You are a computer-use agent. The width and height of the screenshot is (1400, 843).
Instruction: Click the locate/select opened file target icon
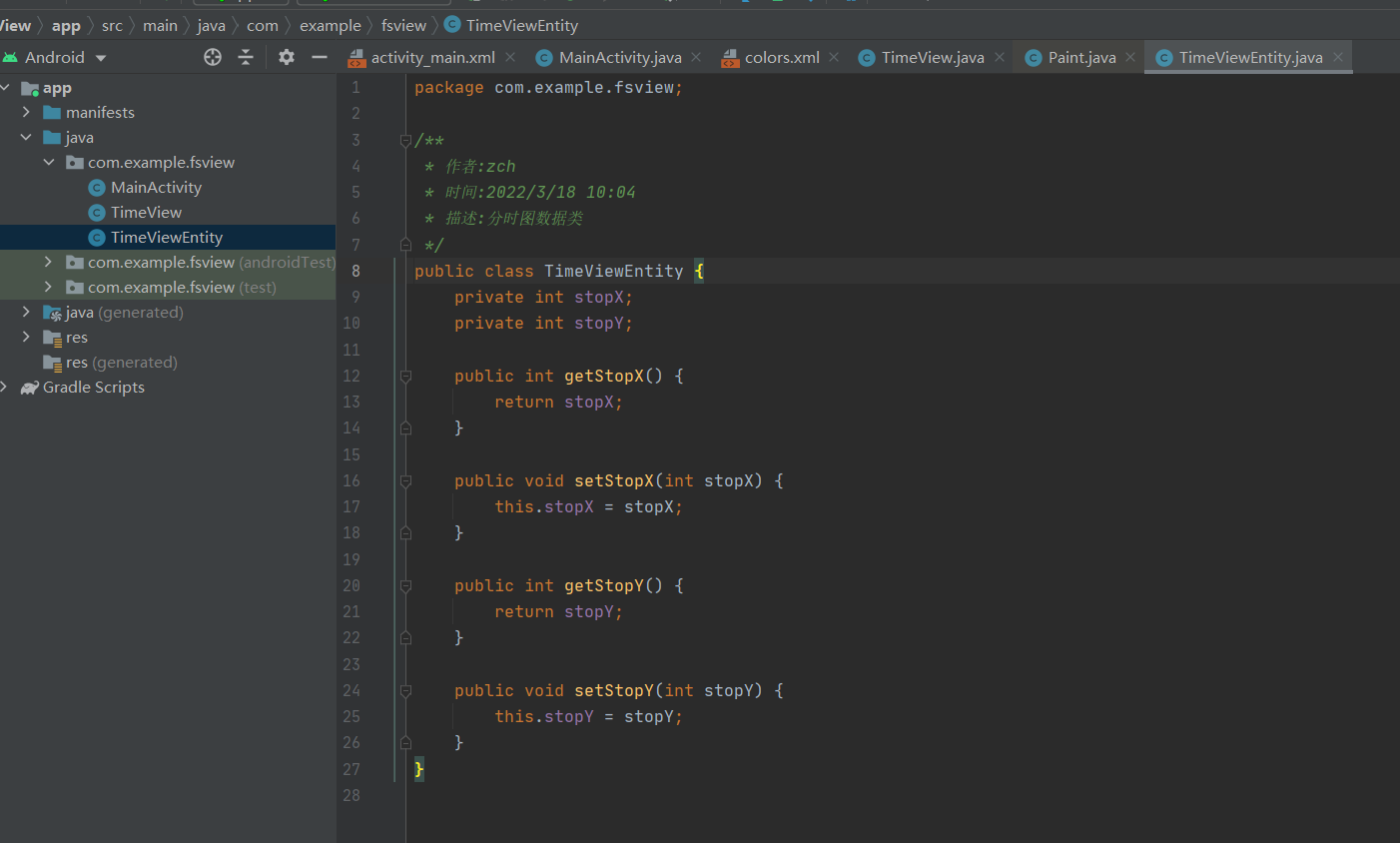pos(213,58)
